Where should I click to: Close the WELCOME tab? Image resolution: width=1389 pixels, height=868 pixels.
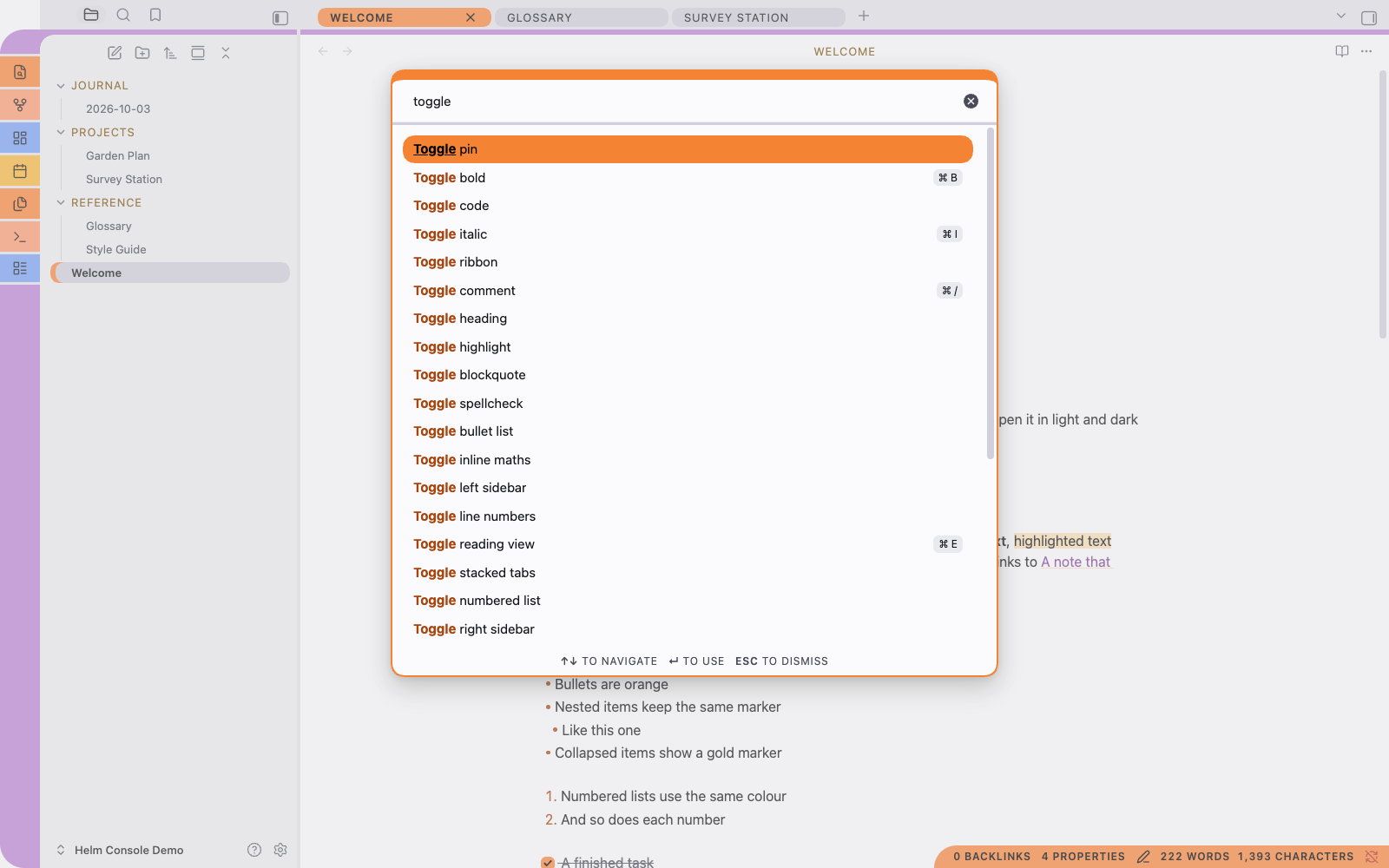click(471, 17)
